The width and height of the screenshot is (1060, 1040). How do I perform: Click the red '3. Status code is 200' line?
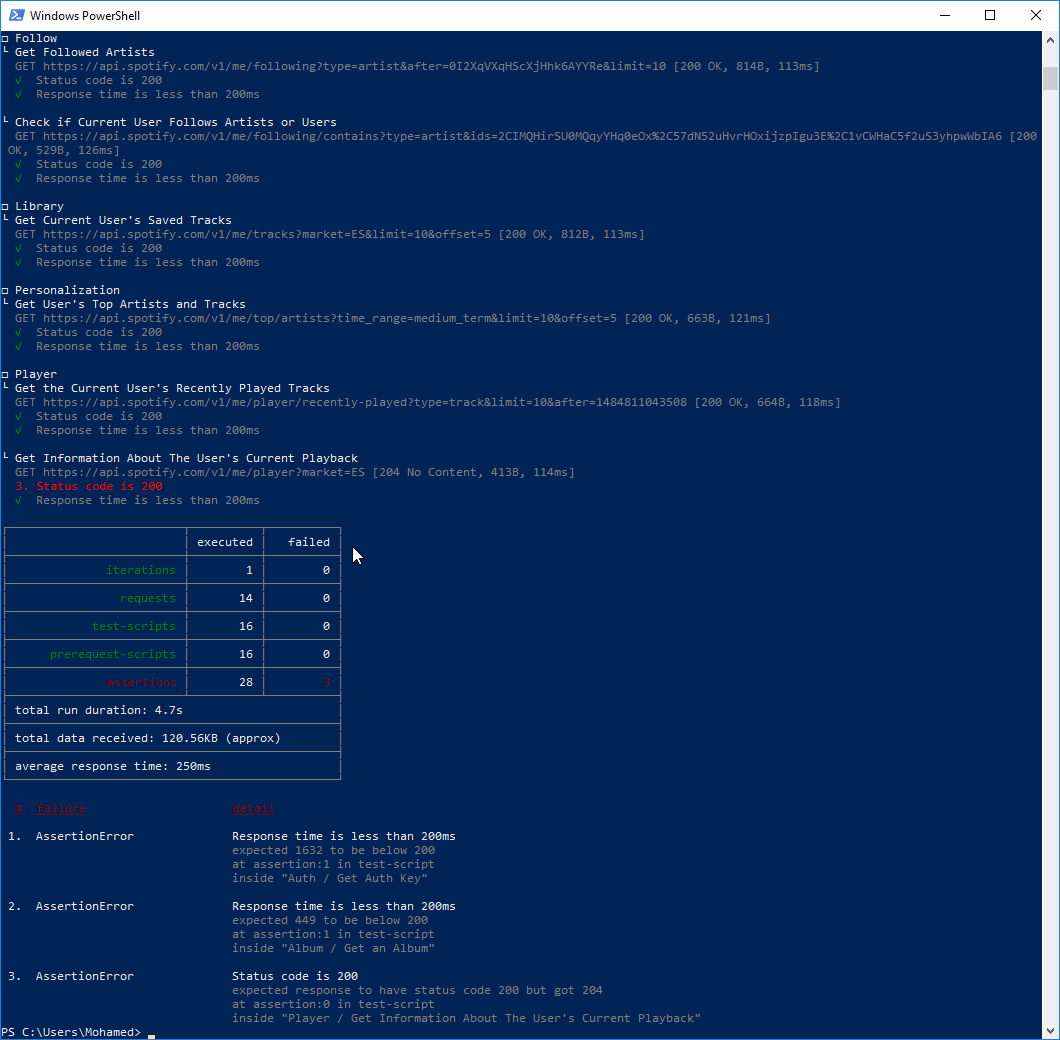(x=89, y=486)
